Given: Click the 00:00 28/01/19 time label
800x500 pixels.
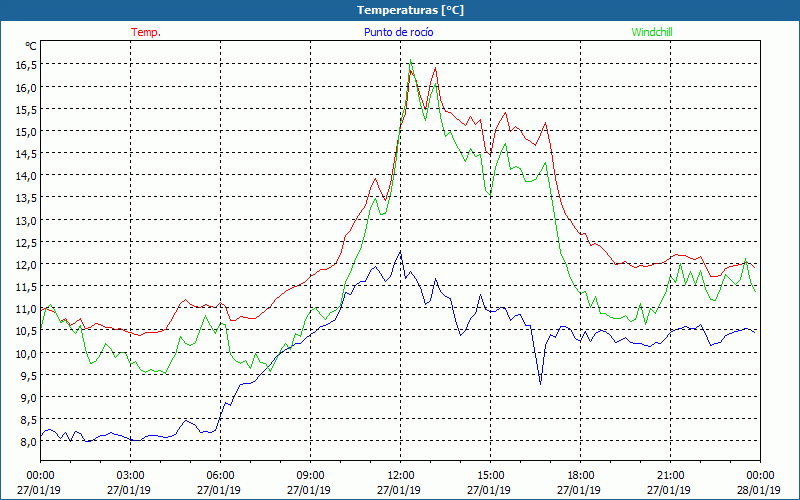Looking at the screenshot, I should [x=759, y=483].
